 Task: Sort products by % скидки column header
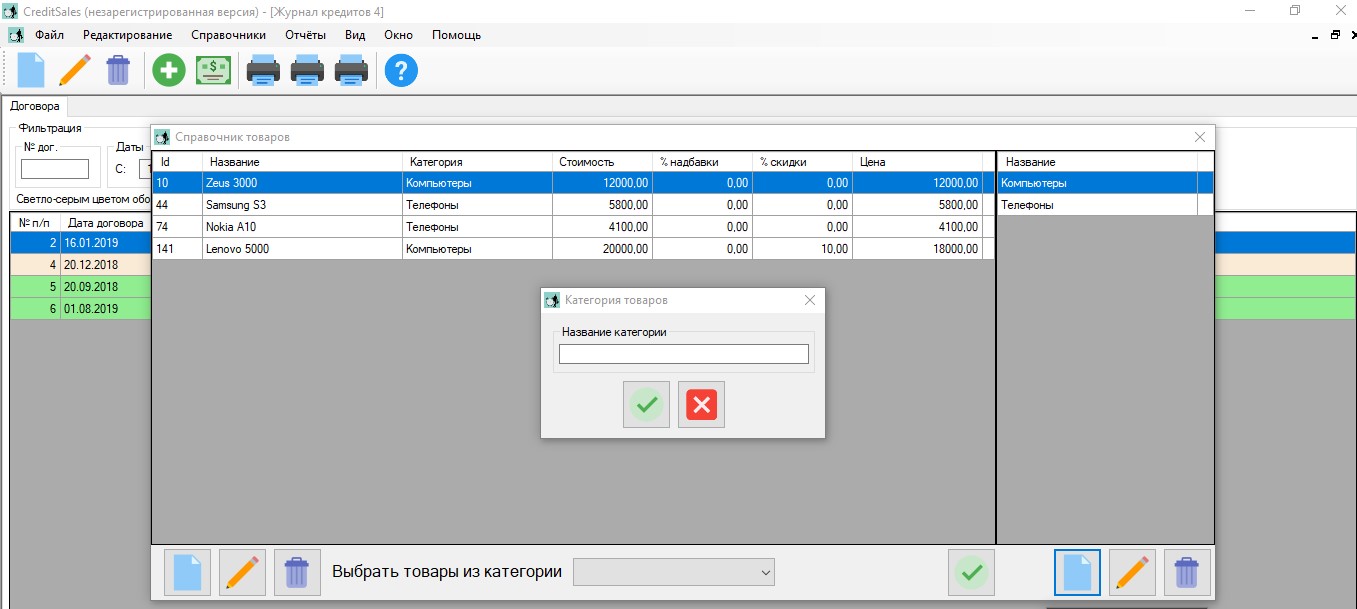pyautogui.click(x=803, y=162)
